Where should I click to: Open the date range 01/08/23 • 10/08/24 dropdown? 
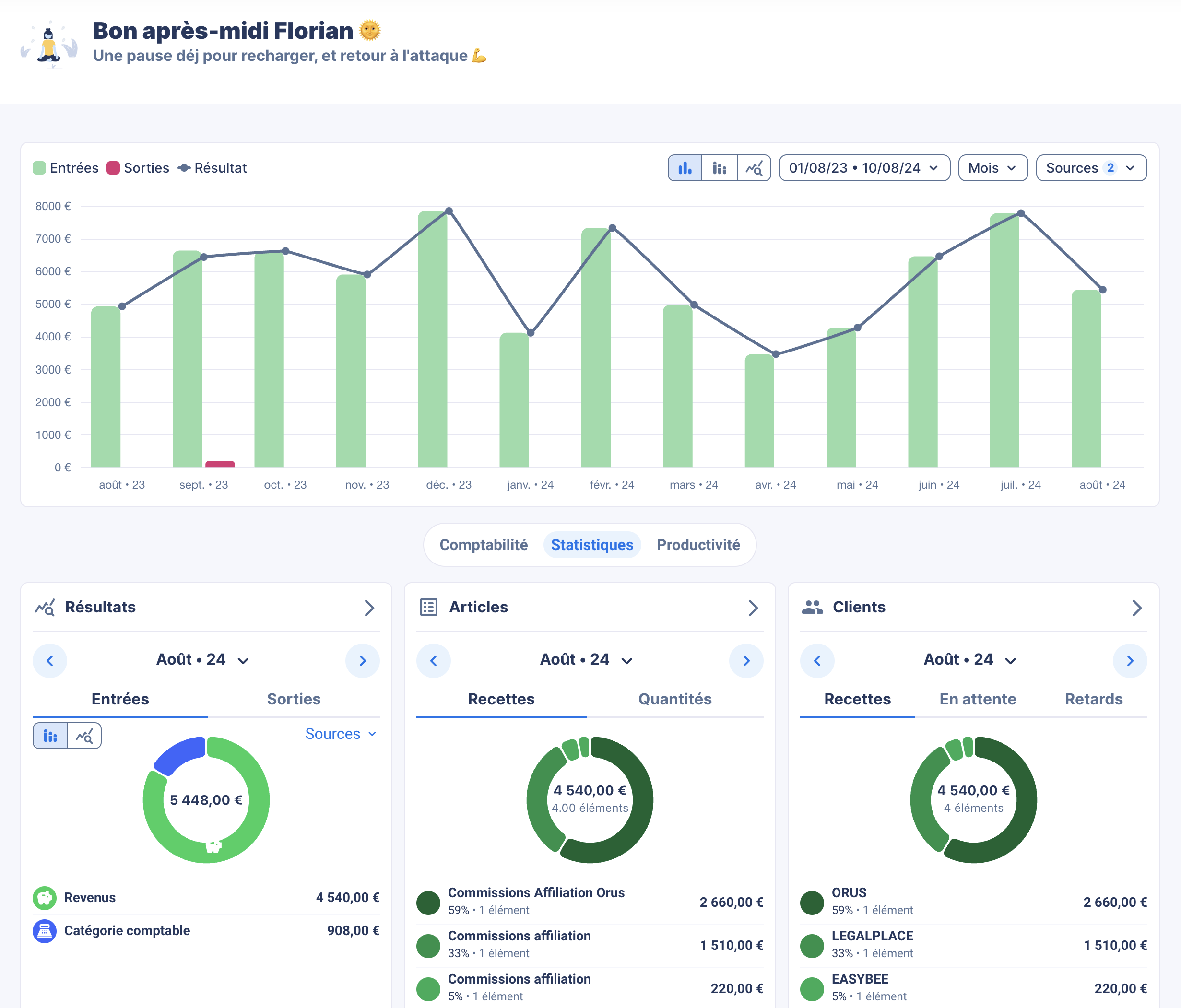pos(864,168)
